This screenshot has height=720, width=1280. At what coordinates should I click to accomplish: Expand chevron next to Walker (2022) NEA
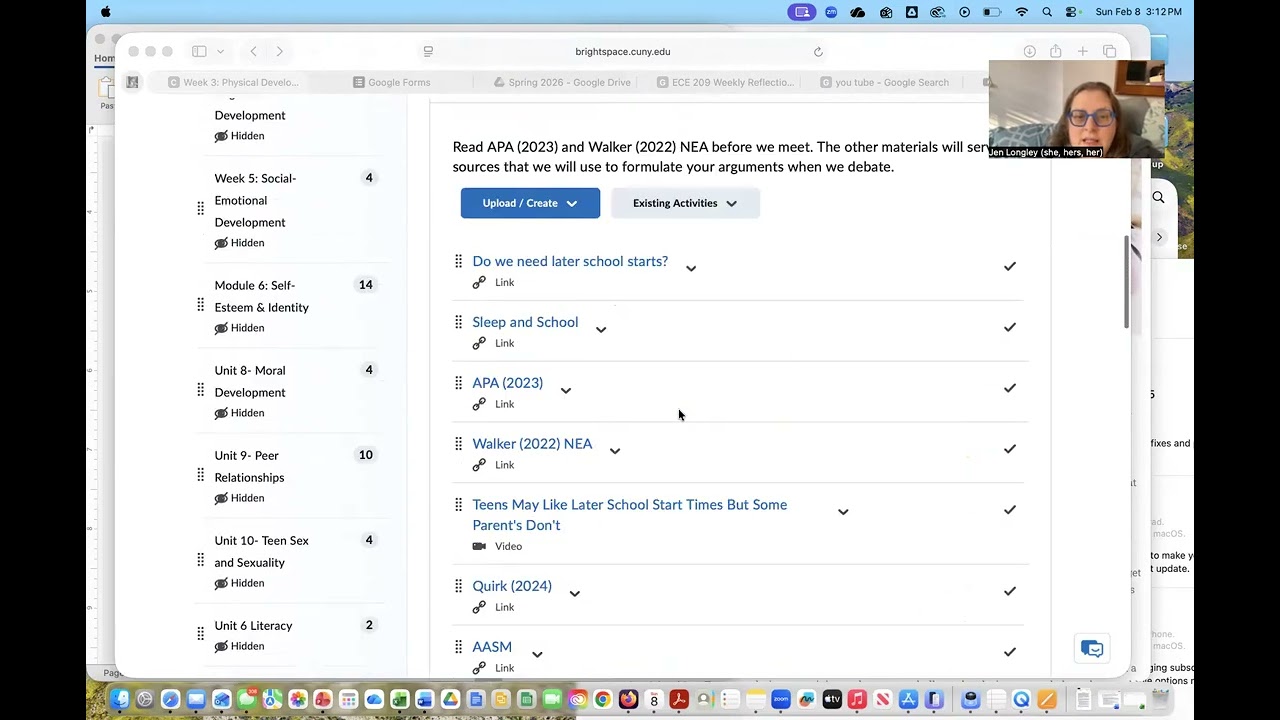coord(615,451)
